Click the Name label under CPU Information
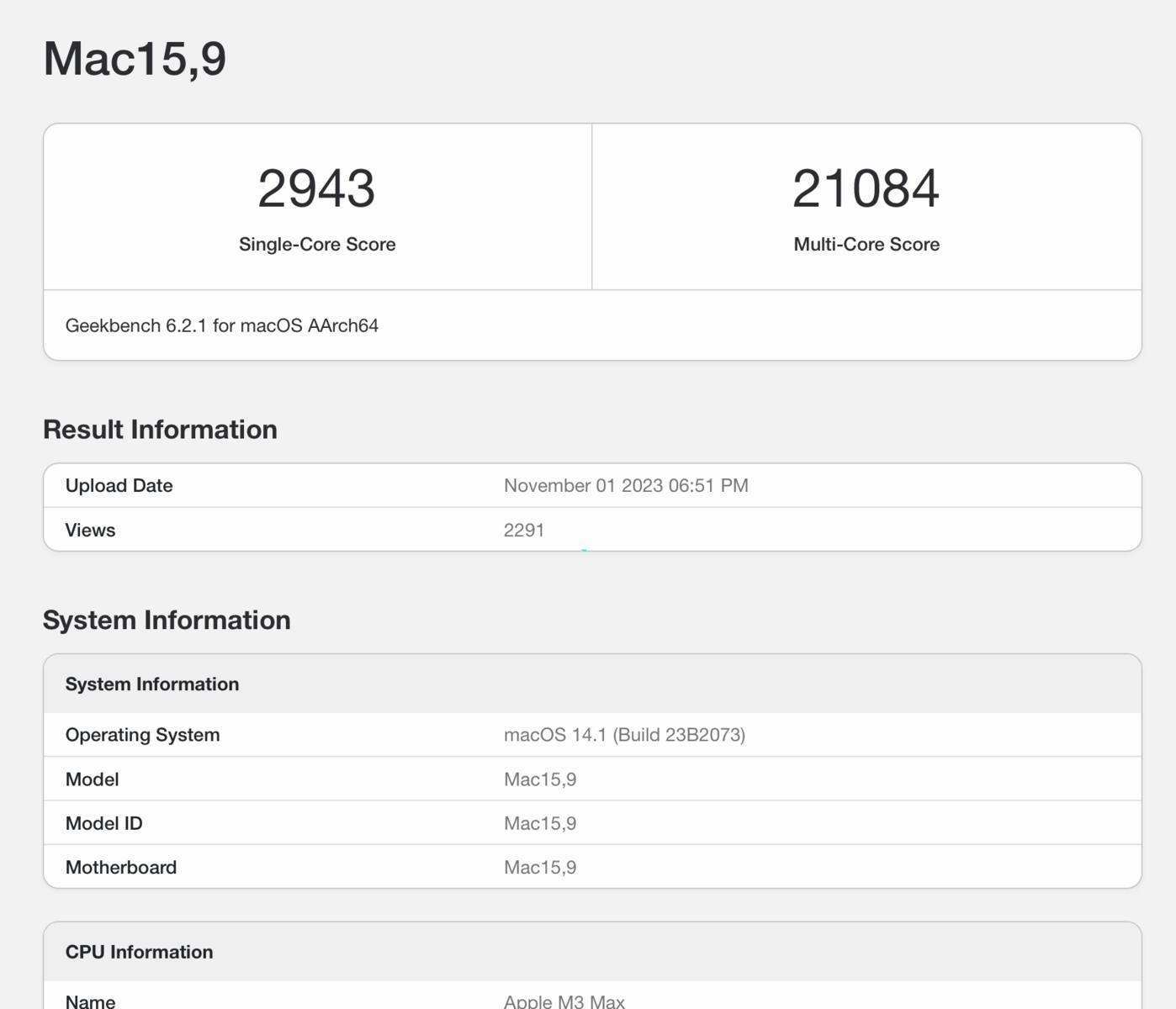This screenshot has width=1176, height=1009. coord(90,1001)
